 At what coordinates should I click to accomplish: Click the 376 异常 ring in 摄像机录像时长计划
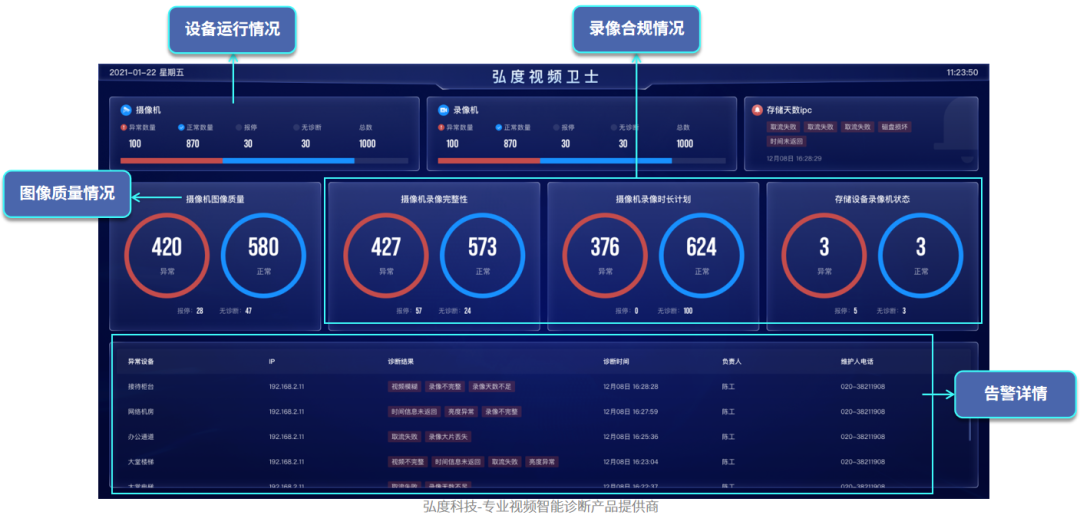click(x=605, y=256)
